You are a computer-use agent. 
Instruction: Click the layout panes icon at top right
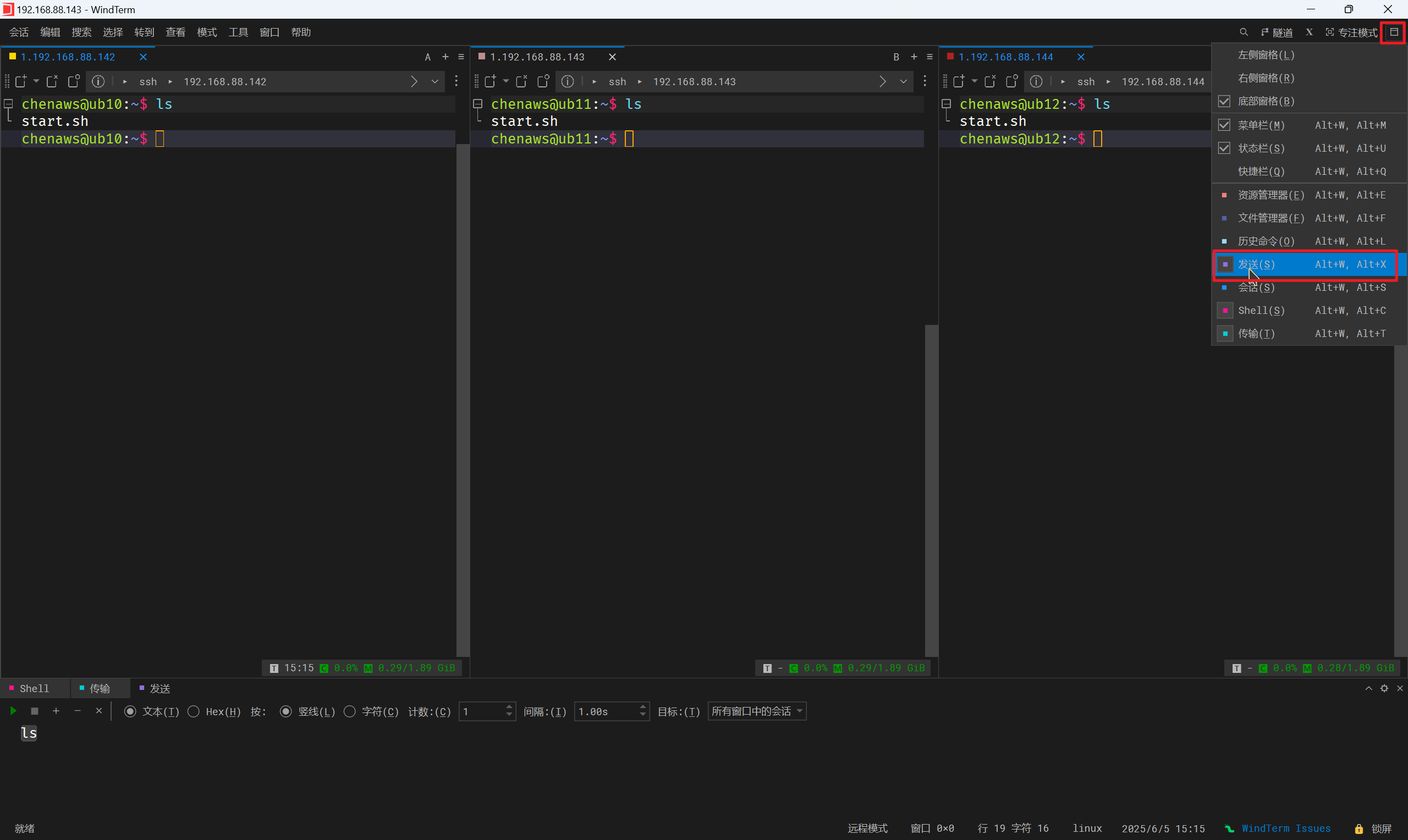[1394, 32]
